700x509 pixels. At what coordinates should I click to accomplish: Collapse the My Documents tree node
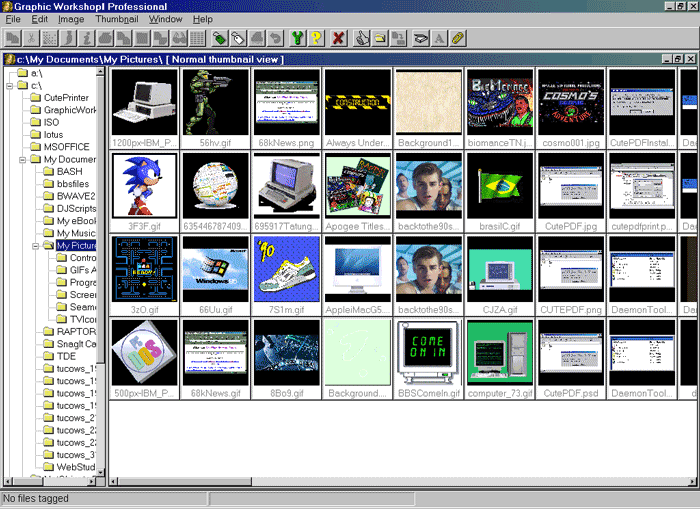pos(23,159)
